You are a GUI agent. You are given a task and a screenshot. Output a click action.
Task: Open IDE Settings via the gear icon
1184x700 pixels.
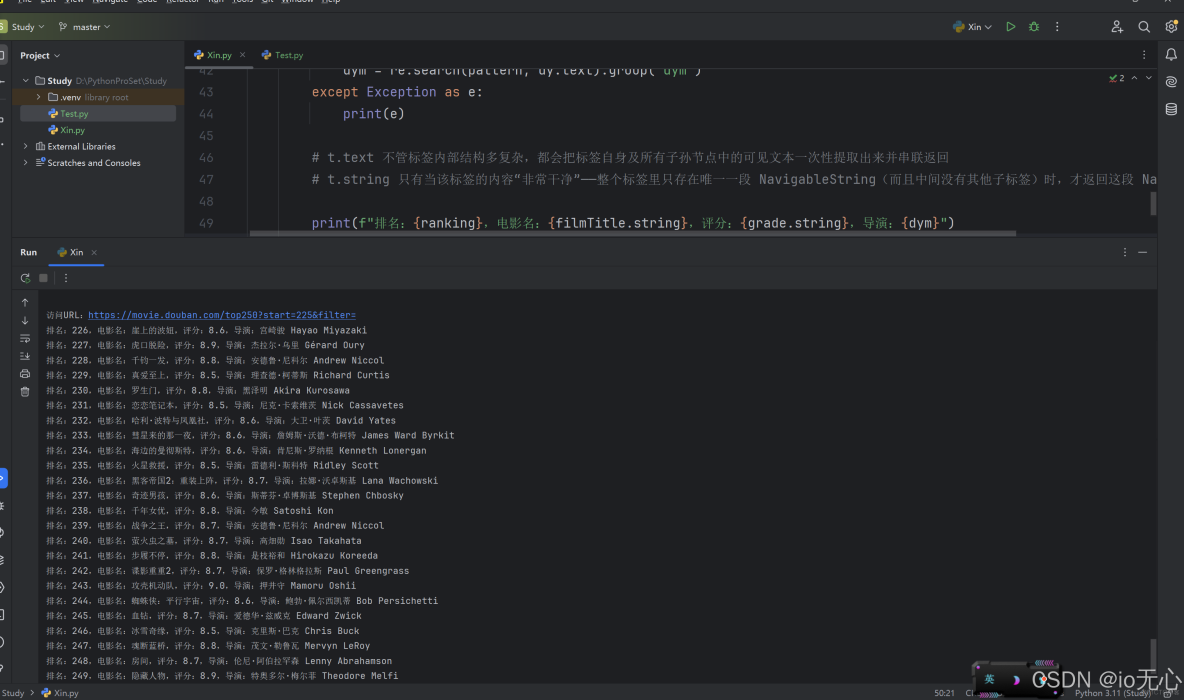point(1170,27)
